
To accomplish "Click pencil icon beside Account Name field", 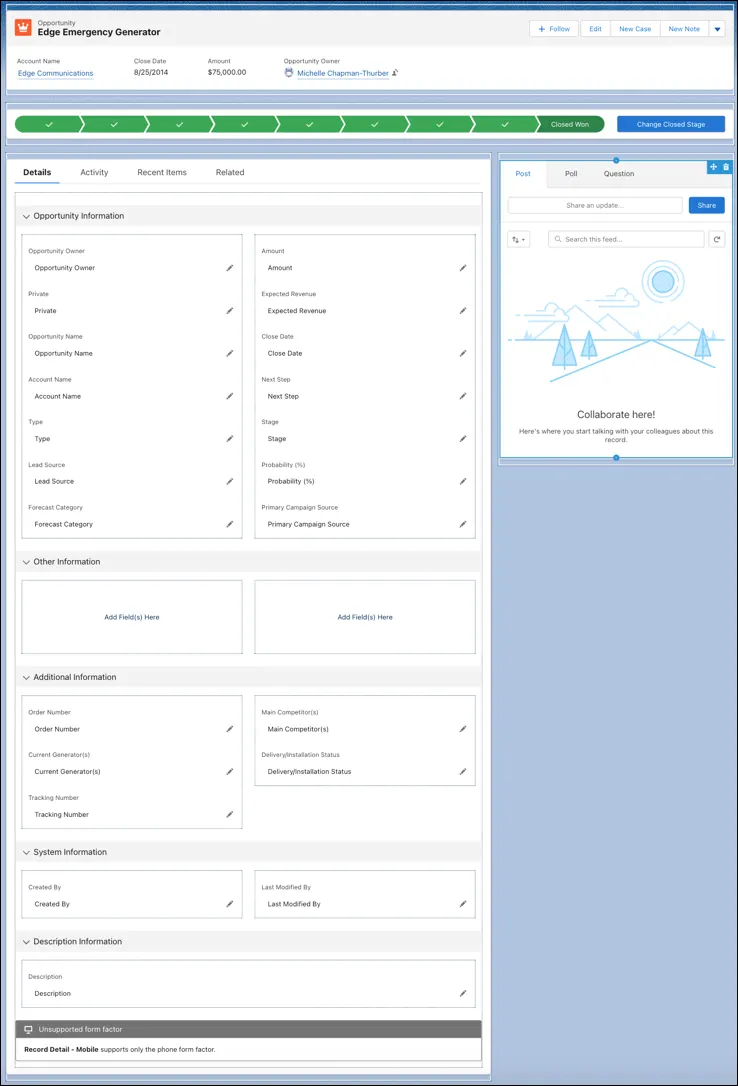I will (230, 396).
